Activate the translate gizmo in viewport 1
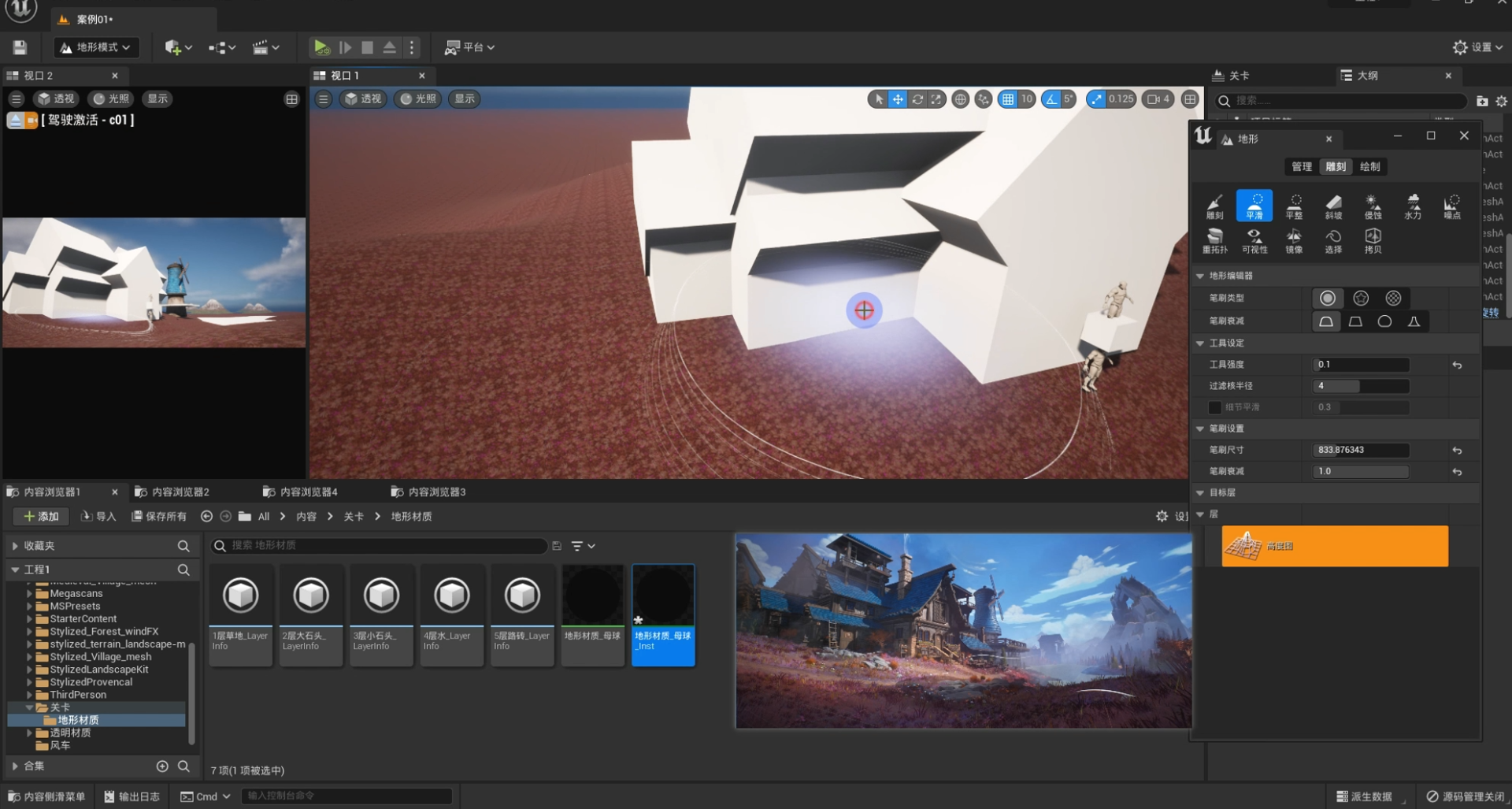 [898, 99]
